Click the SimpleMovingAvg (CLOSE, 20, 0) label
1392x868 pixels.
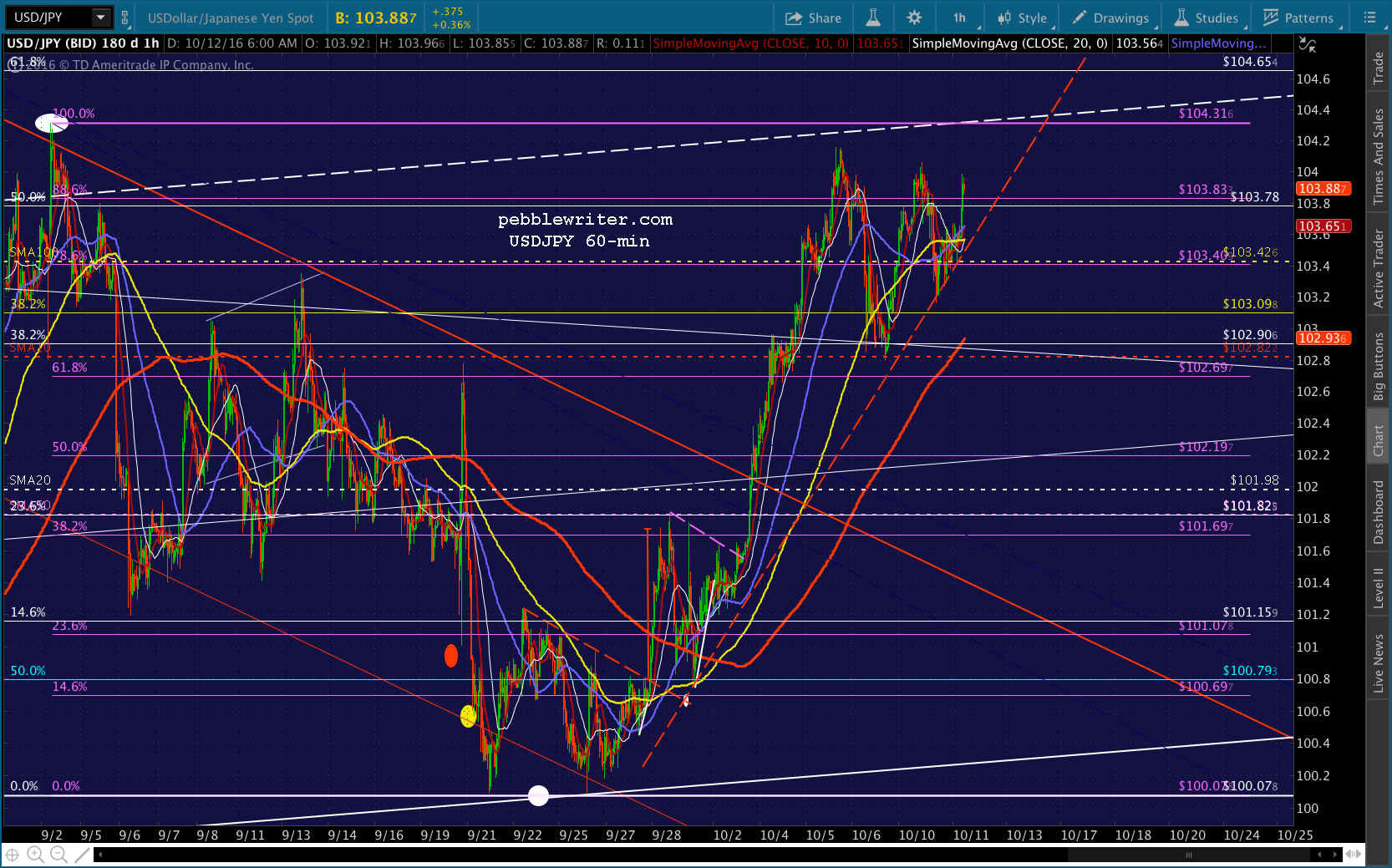(x=1010, y=43)
